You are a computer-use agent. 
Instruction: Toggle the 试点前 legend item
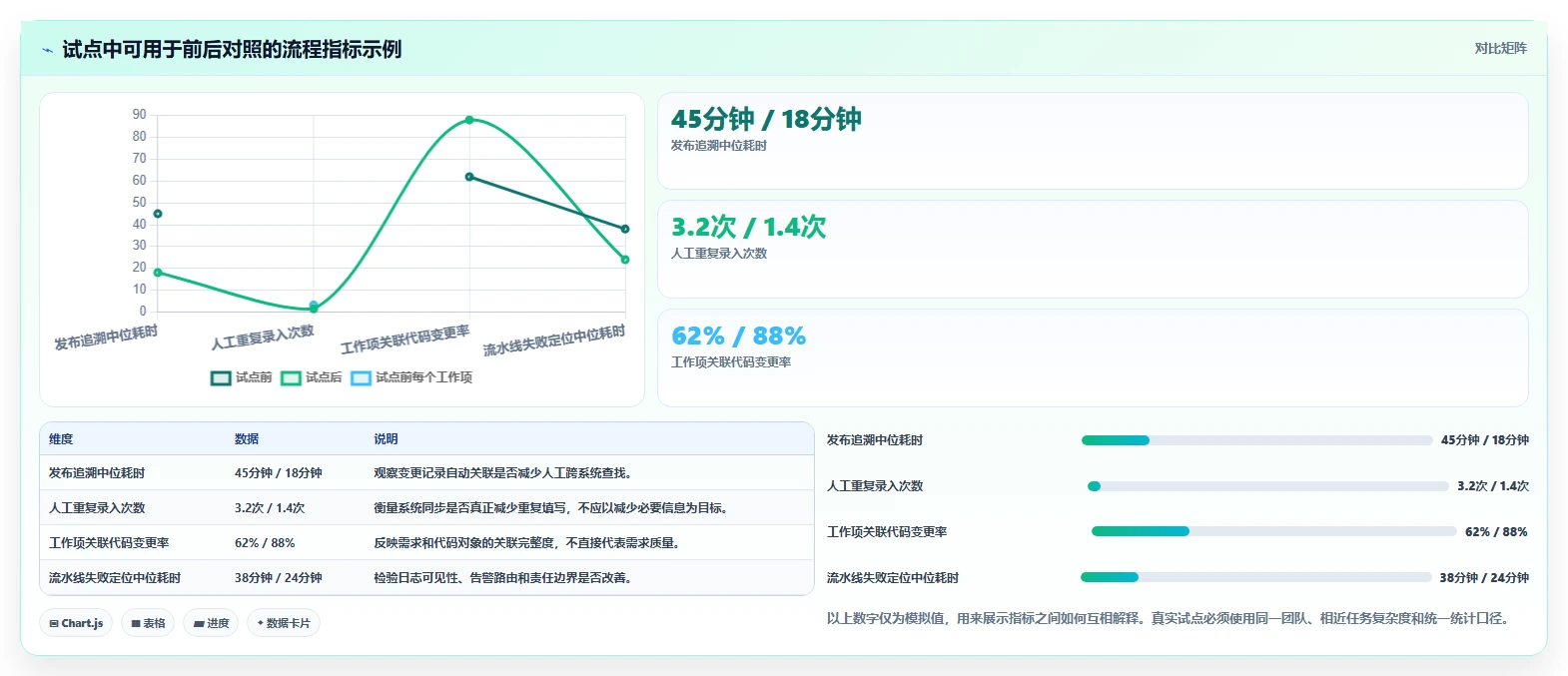[x=242, y=377]
